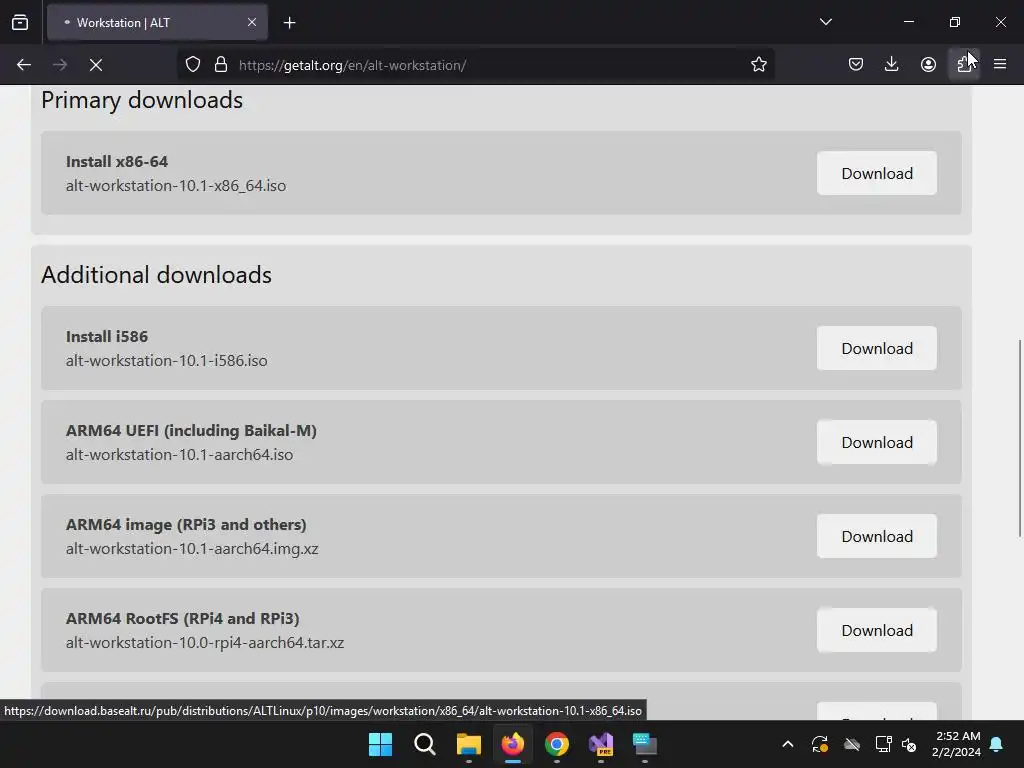
Task: Click alt-workstation-10.1-x86_64.iso filename text
Action: click(x=176, y=185)
